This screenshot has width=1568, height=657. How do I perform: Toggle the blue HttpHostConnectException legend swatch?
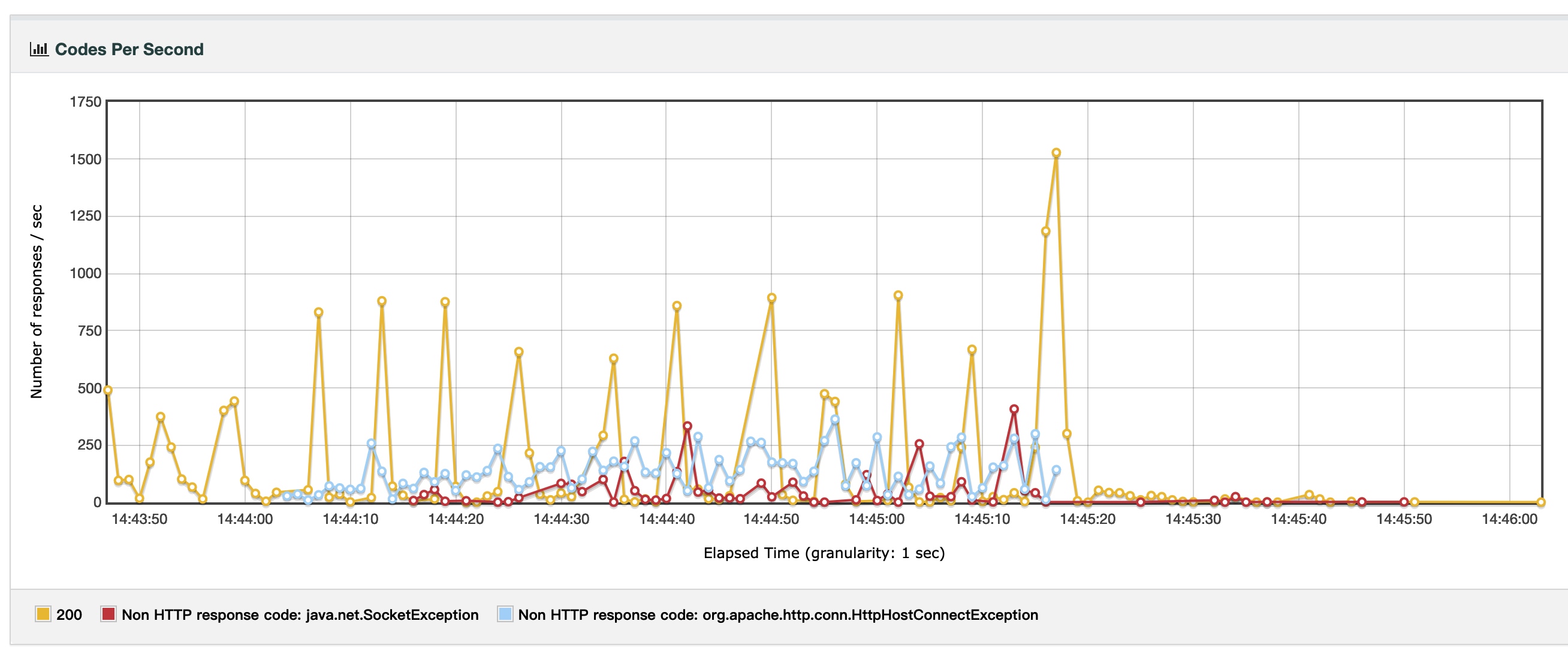coord(505,614)
